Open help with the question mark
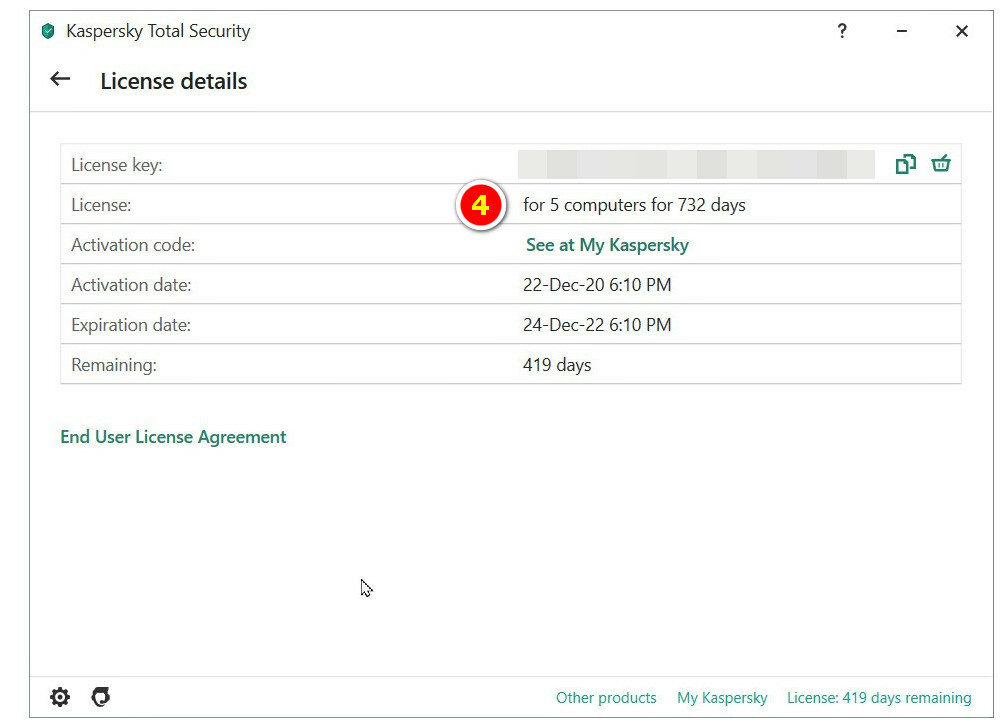This screenshot has width=1003, height=728. coord(842,31)
